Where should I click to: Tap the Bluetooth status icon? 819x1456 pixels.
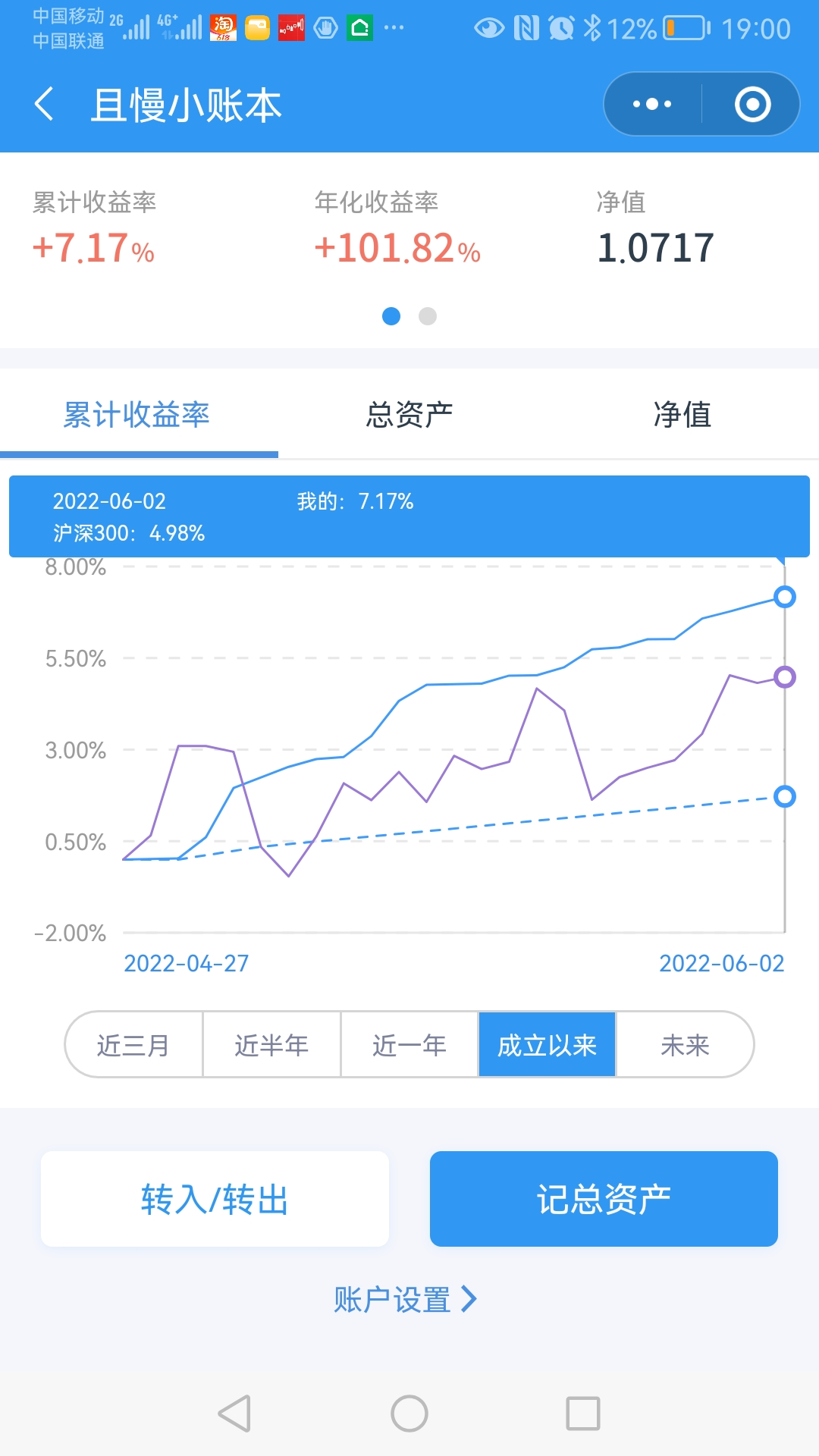pos(591,28)
